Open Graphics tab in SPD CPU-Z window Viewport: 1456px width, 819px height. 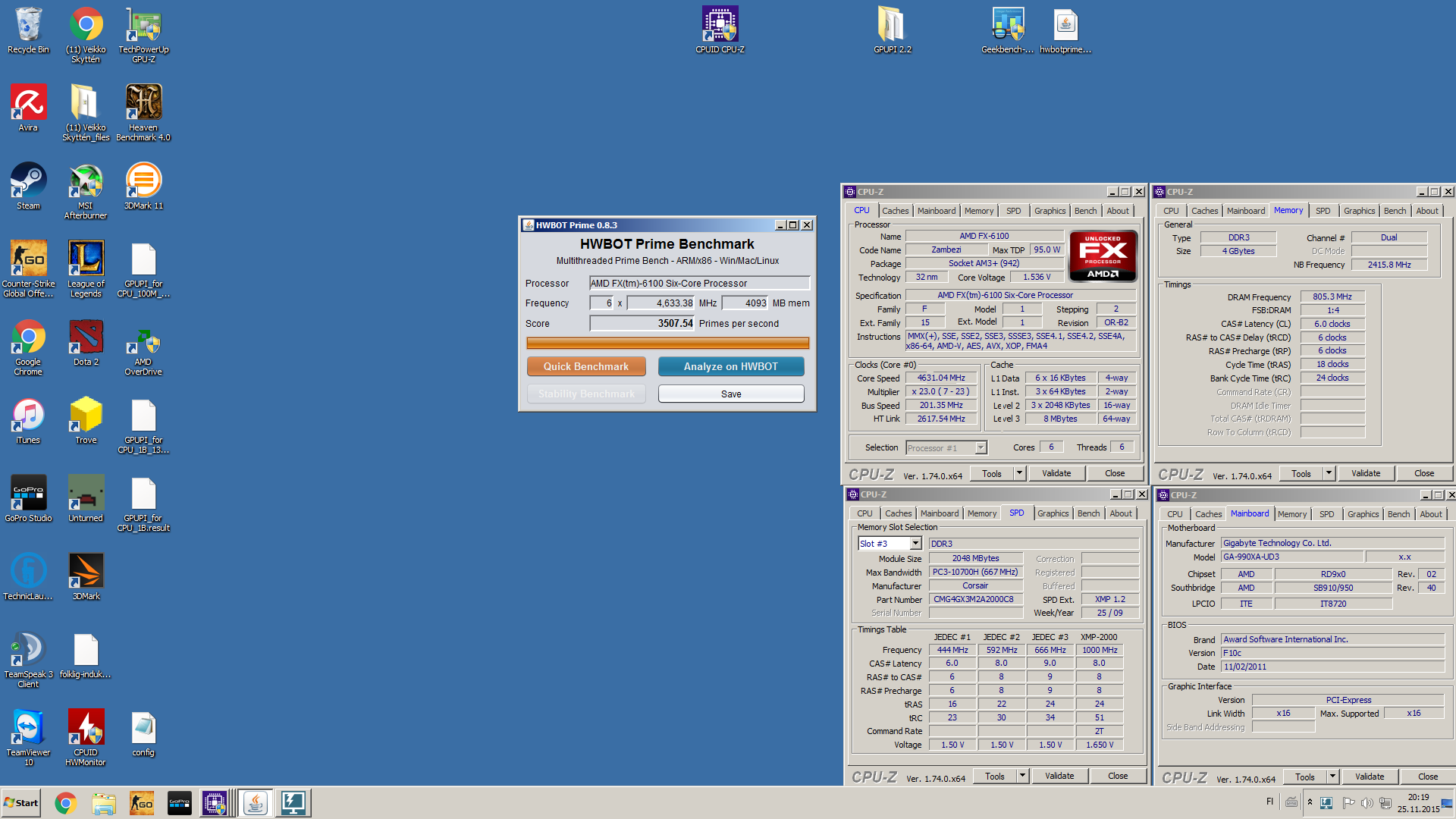(1053, 513)
